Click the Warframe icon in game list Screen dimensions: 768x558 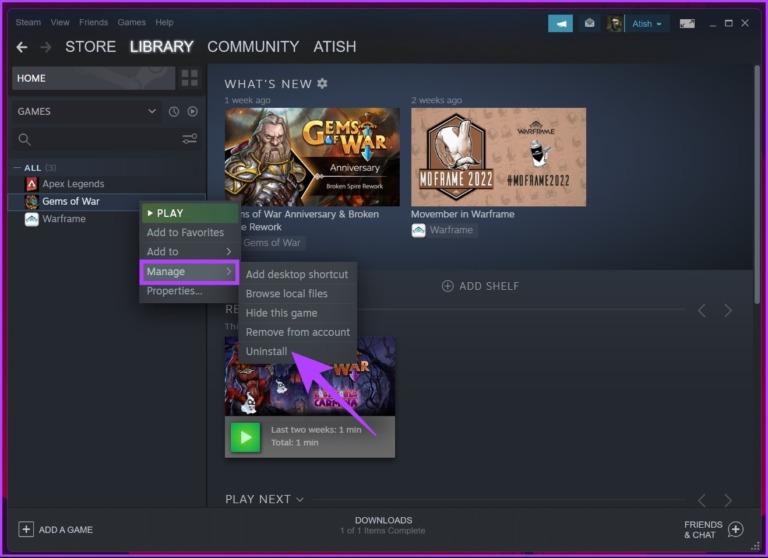32,219
